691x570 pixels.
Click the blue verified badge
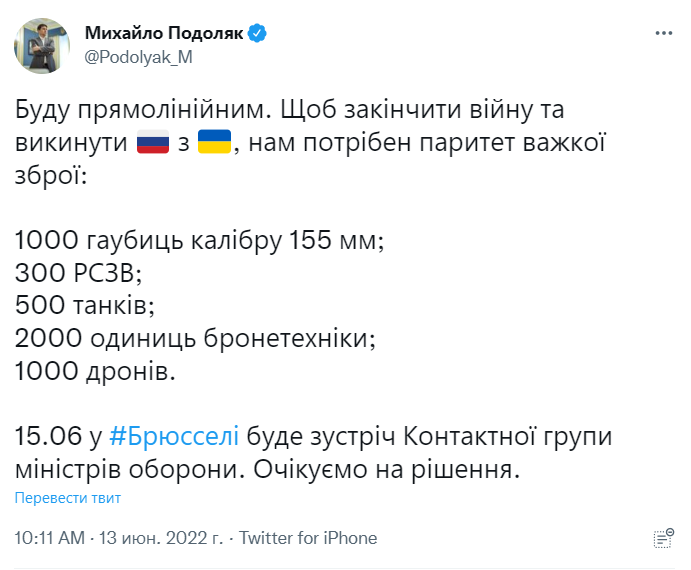click(258, 33)
